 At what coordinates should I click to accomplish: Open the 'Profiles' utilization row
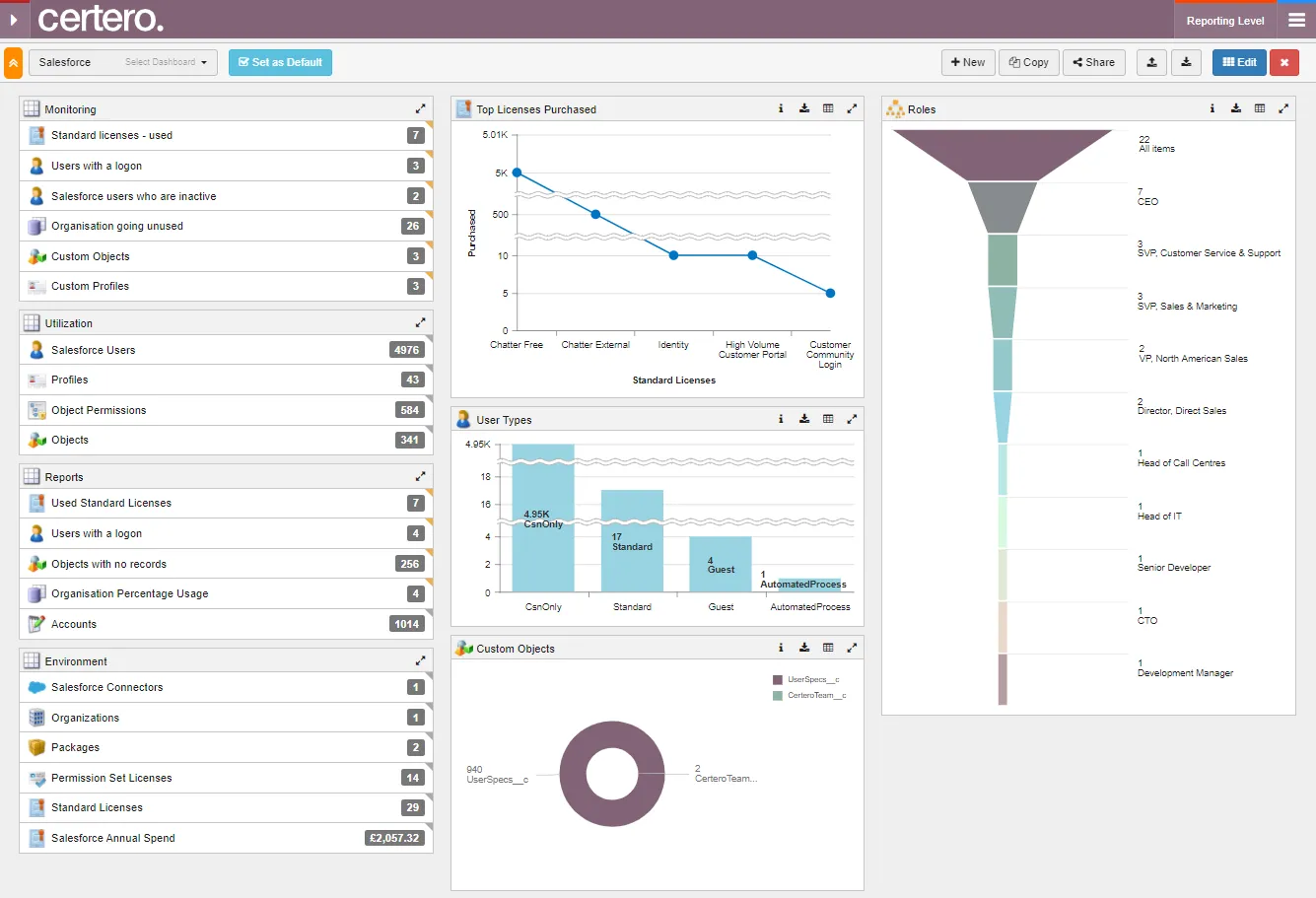pyautogui.click(x=226, y=380)
